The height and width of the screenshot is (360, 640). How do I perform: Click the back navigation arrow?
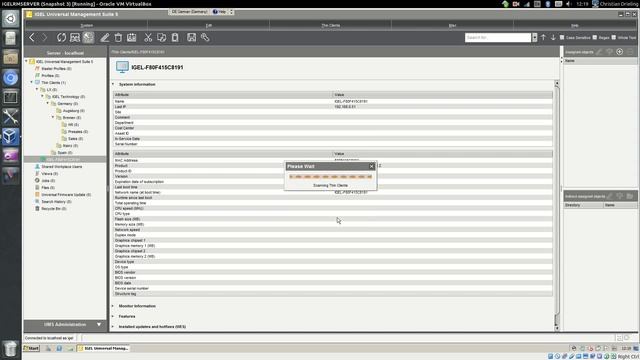pyautogui.click(x=32, y=38)
